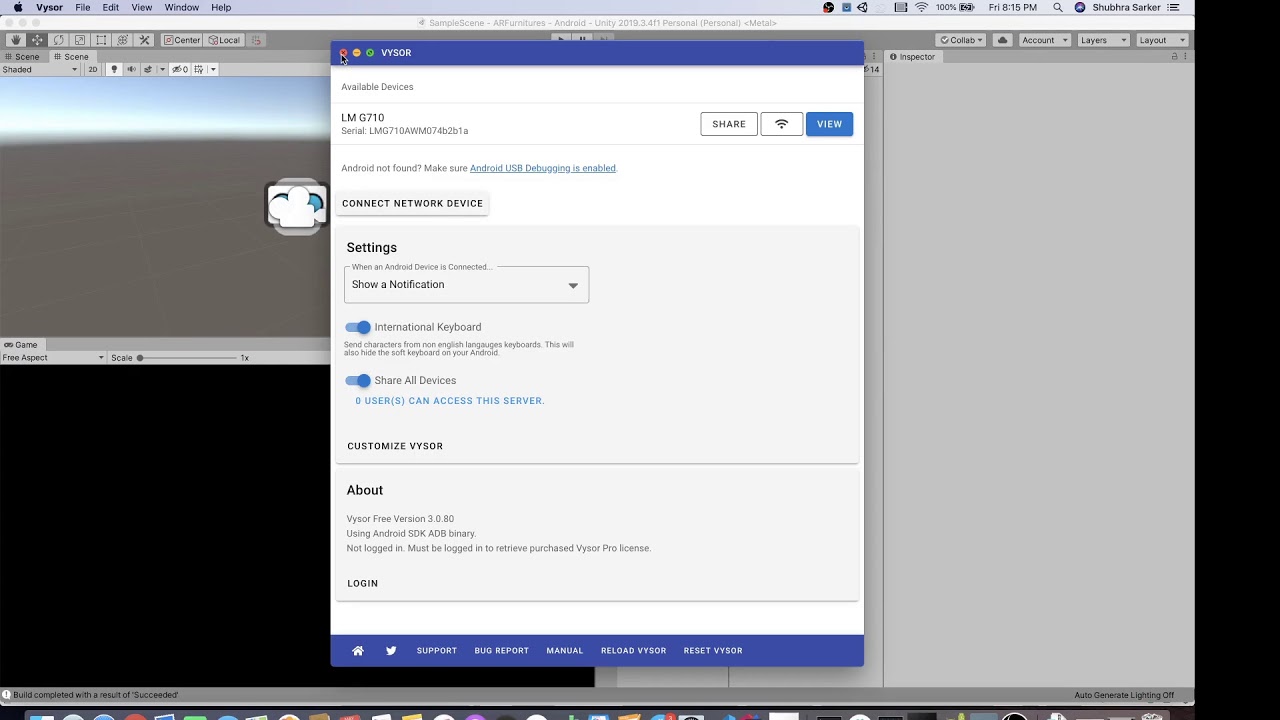The width and height of the screenshot is (1280, 720).
Task: Click hidden objects count icon
Action: 180,70
